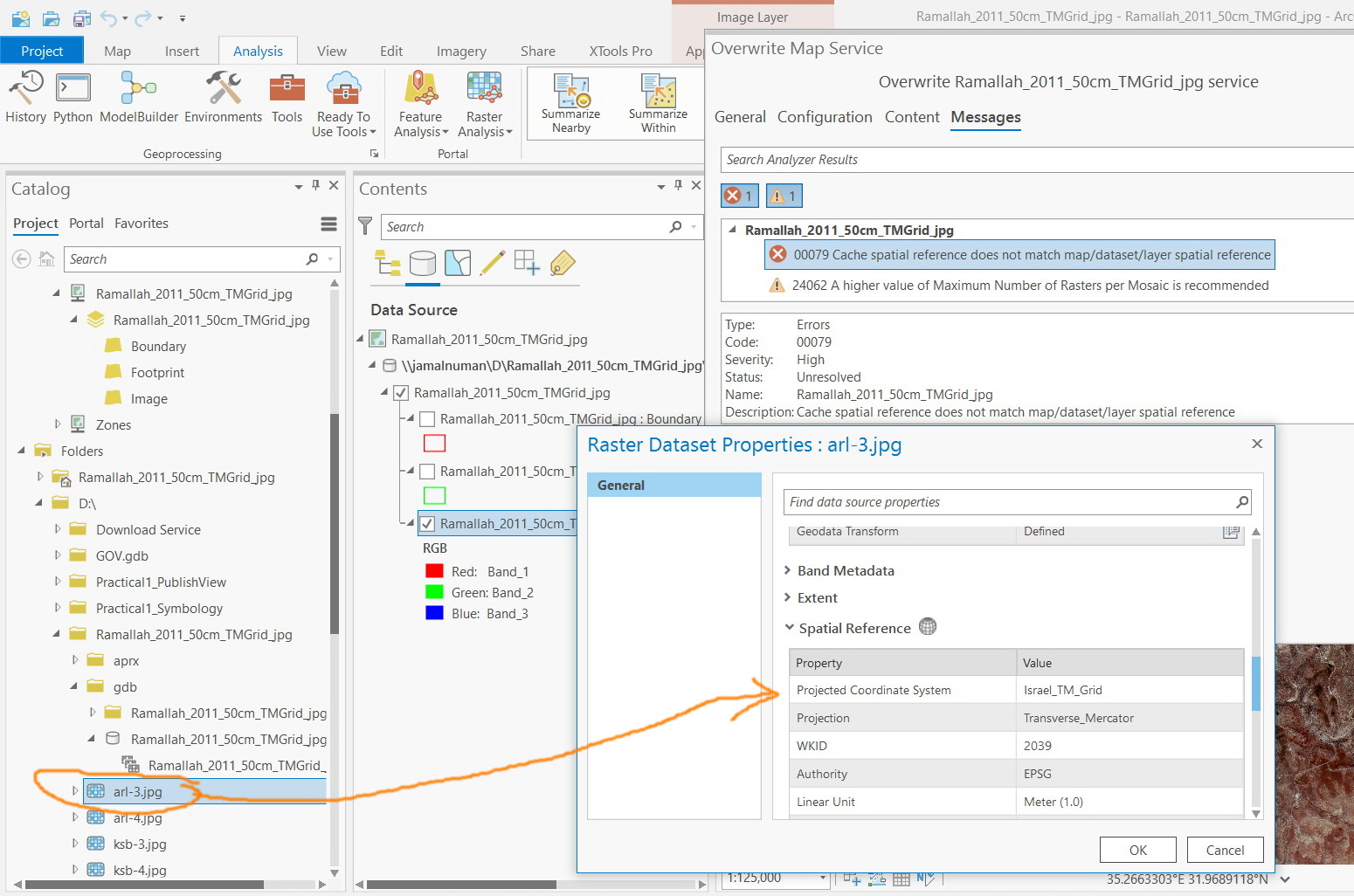Expand the Zones item in Catalog
This screenshot has height=896, width=1354.
point(58,424)
